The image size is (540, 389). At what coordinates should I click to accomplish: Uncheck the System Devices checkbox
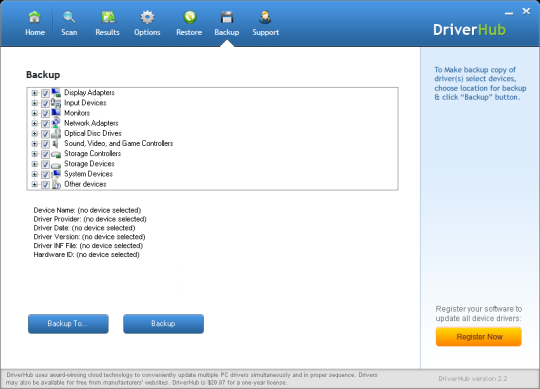tap(45, 175)
